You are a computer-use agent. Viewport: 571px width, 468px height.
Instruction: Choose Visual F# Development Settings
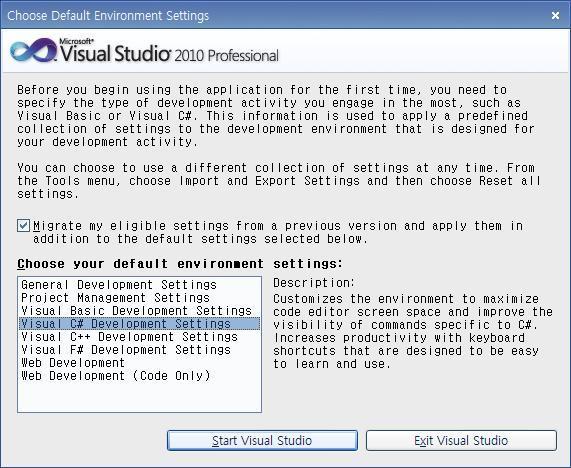(x=139, y=350)
